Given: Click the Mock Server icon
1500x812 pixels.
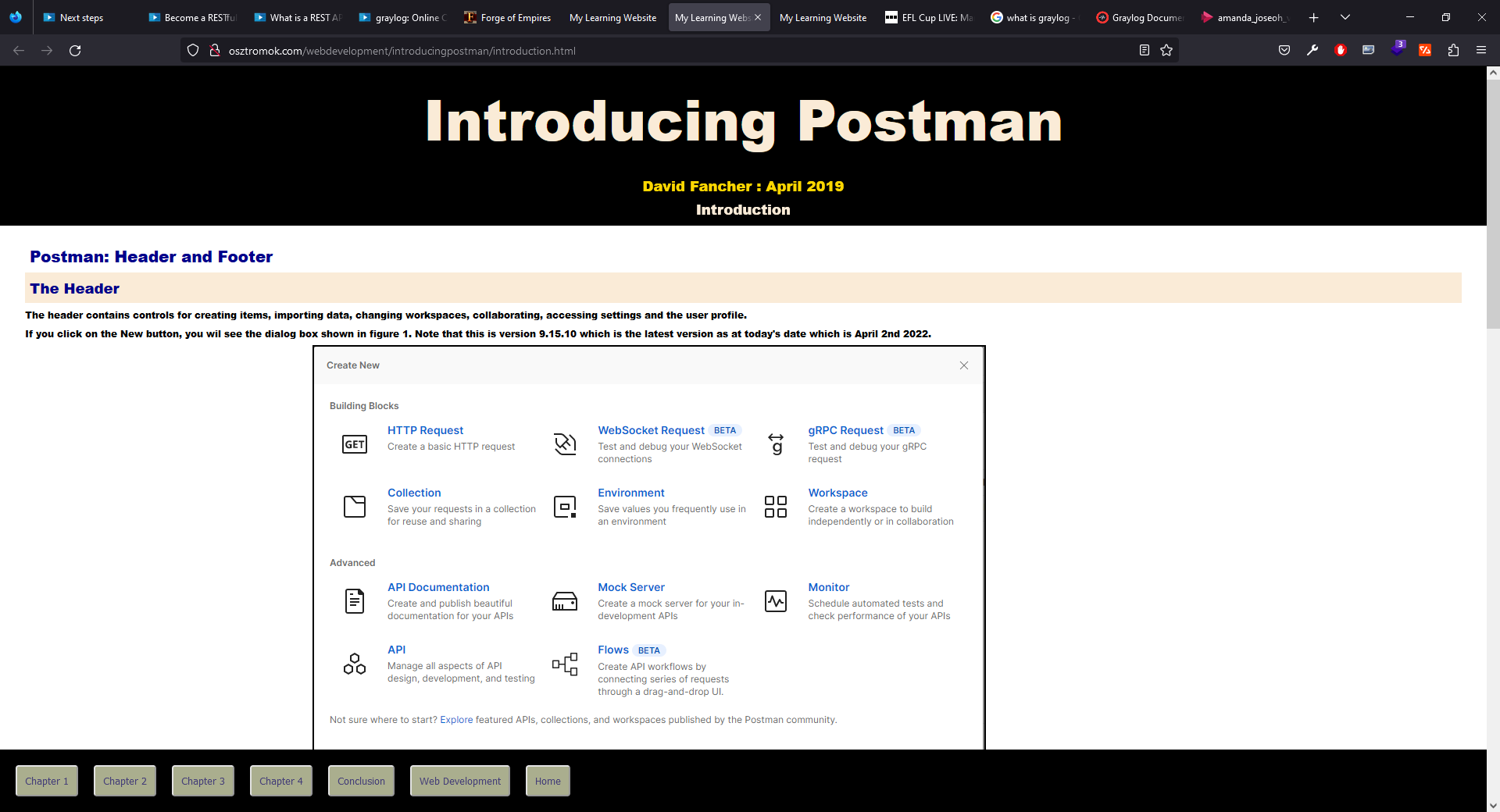Looking at the screenshot, I should [x=565, y=601].
